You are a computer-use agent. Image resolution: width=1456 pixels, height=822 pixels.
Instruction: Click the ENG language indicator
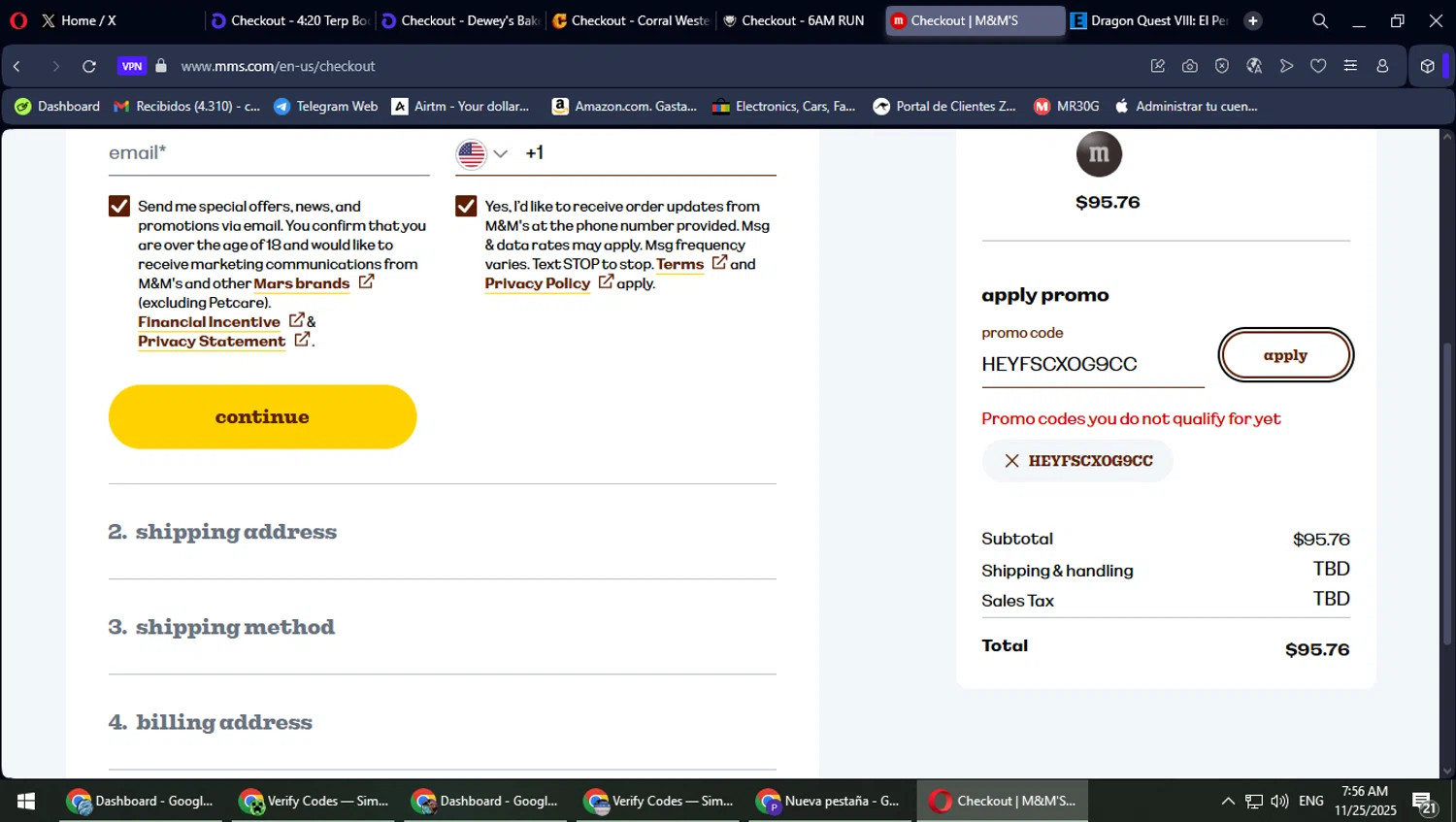[x=1310, y=801]
